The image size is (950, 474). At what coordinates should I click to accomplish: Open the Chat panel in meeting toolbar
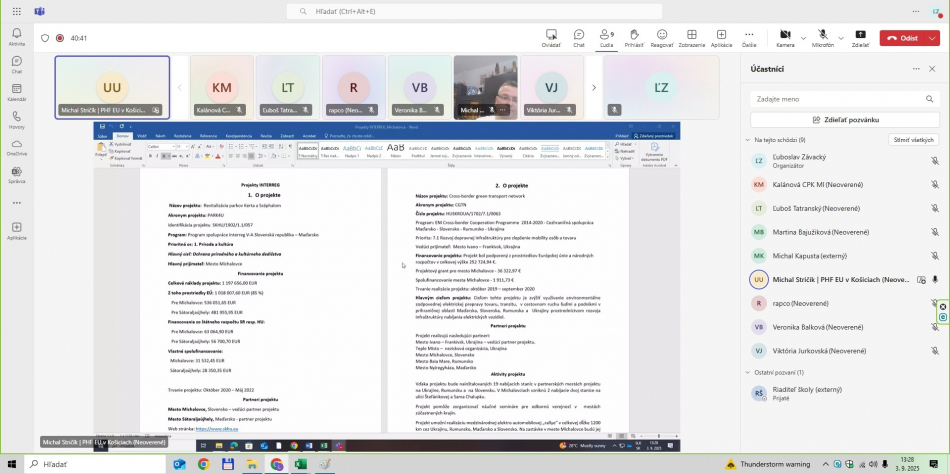point(578,37)
